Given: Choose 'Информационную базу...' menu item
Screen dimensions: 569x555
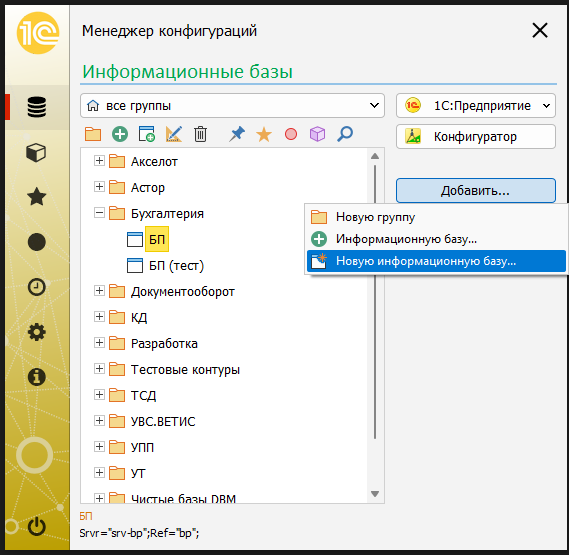Looking at the screenshot, I should [436, 239].
